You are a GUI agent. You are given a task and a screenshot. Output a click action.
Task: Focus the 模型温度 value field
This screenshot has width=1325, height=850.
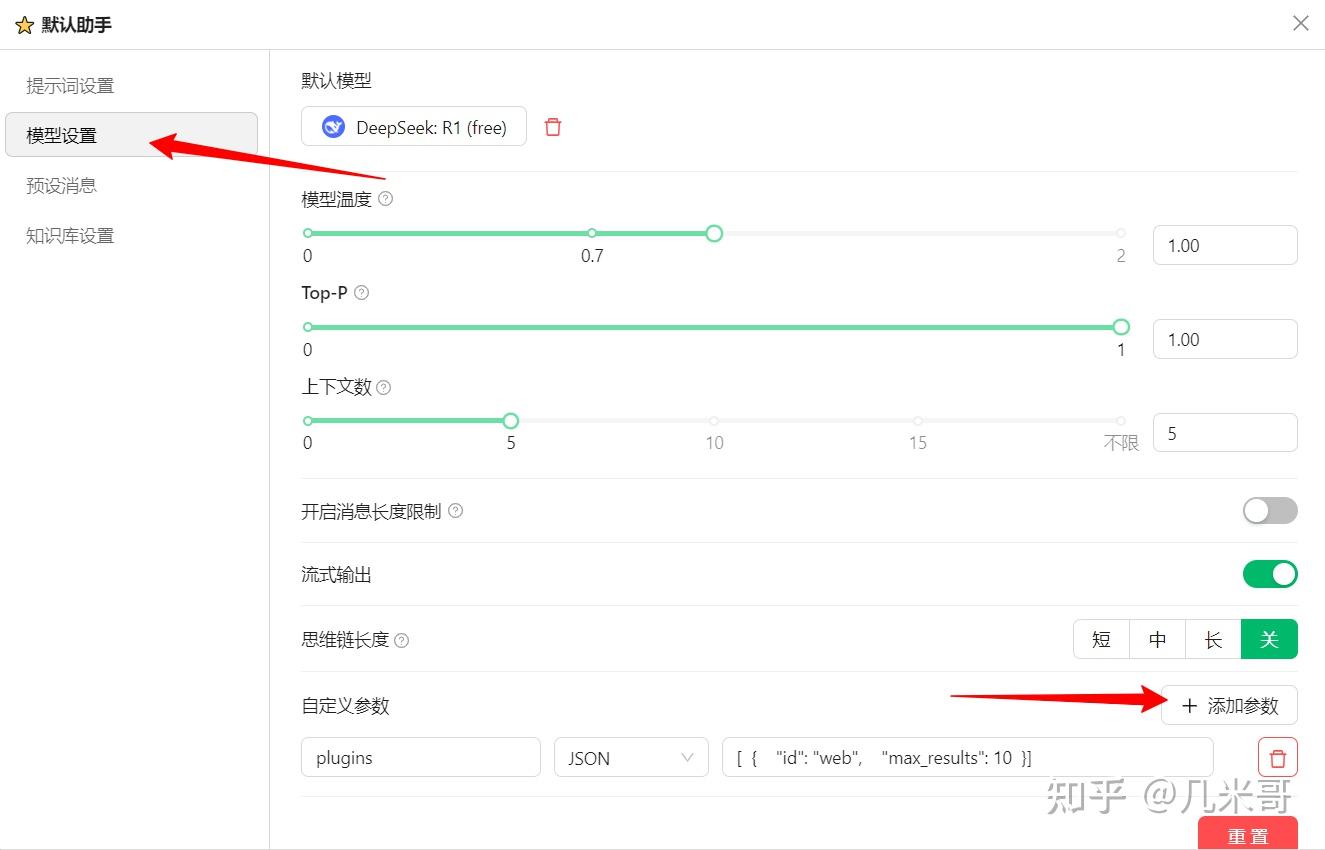[x=1225, y=245]
